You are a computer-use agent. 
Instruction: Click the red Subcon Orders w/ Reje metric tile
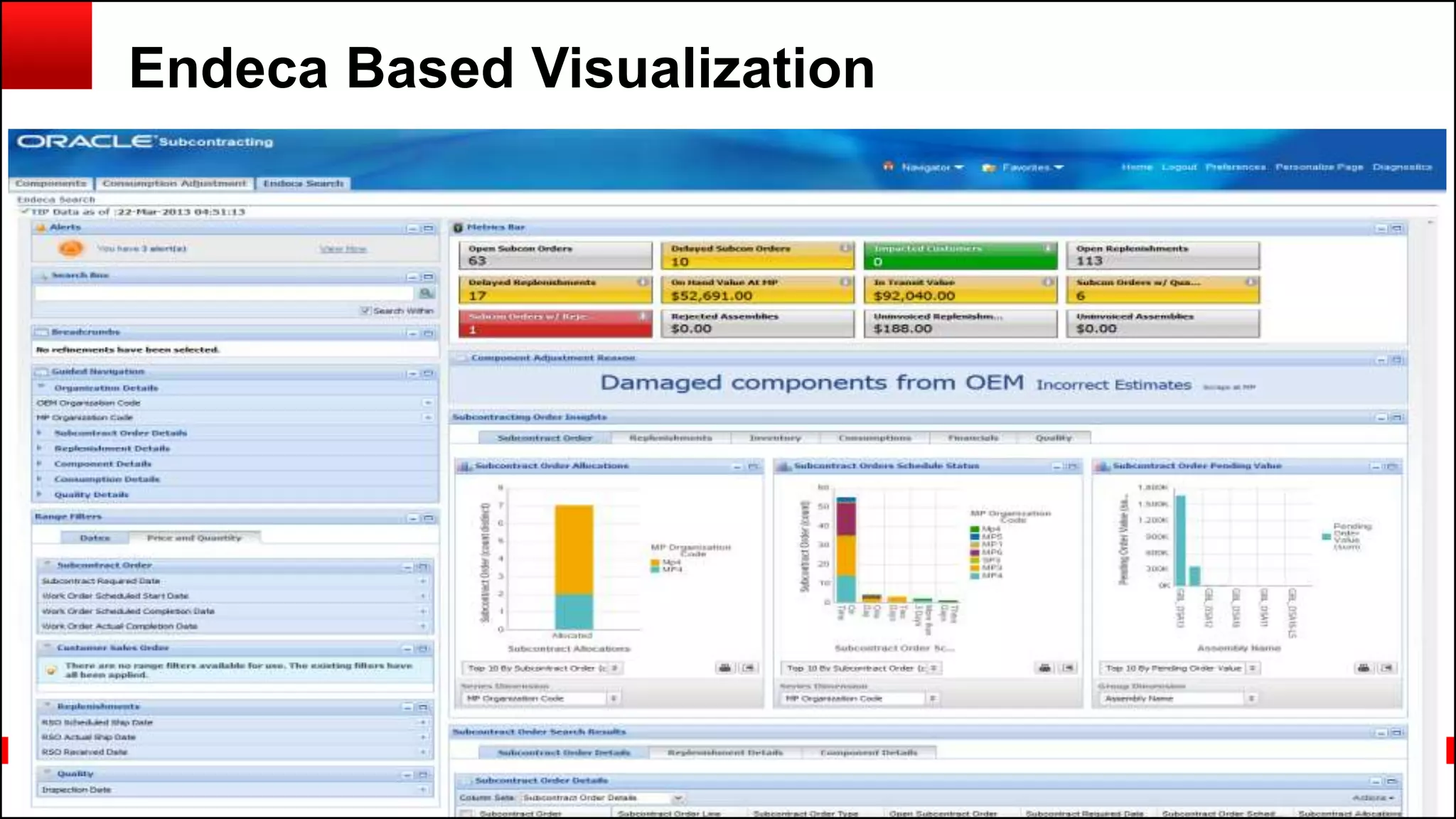pos(555,323)
